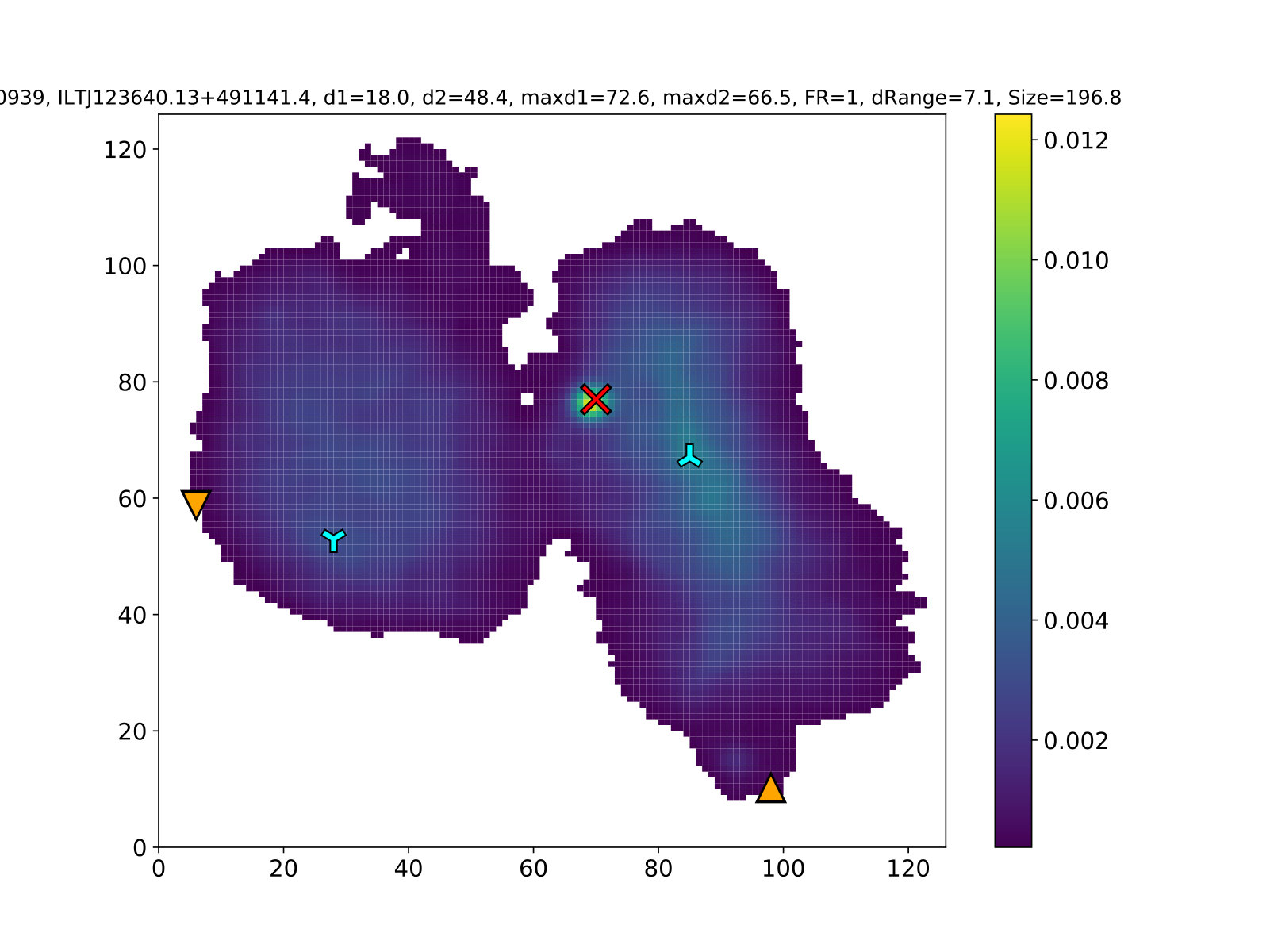Click the orange upward triangle marker
The height and width of the screenshot is (952, 1270).
click(x=771, y=789)
